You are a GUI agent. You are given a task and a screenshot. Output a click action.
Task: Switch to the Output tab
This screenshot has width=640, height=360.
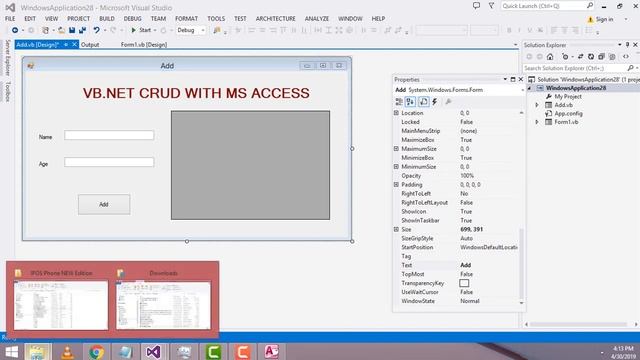(x=90, y=44)
